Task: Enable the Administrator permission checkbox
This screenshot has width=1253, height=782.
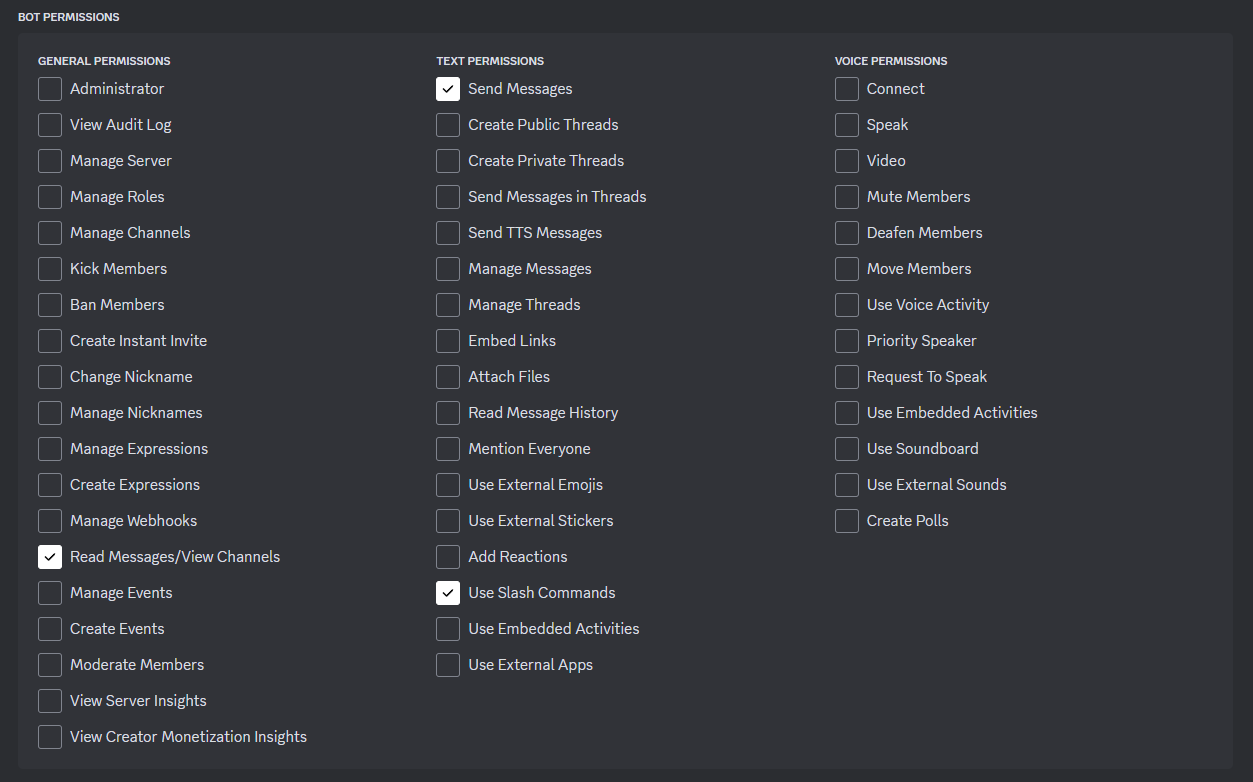Action: click(50, 89)
